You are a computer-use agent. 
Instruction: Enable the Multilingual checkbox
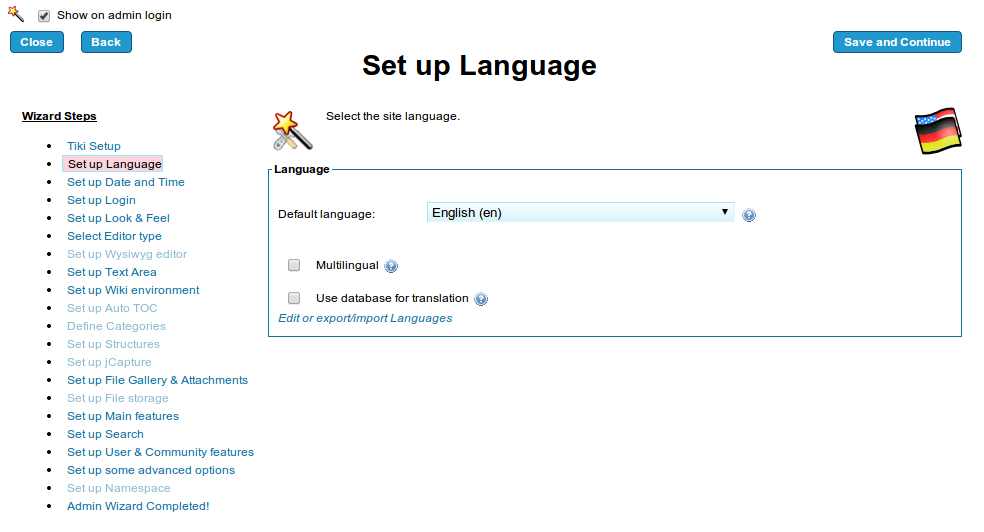(294, 265)
